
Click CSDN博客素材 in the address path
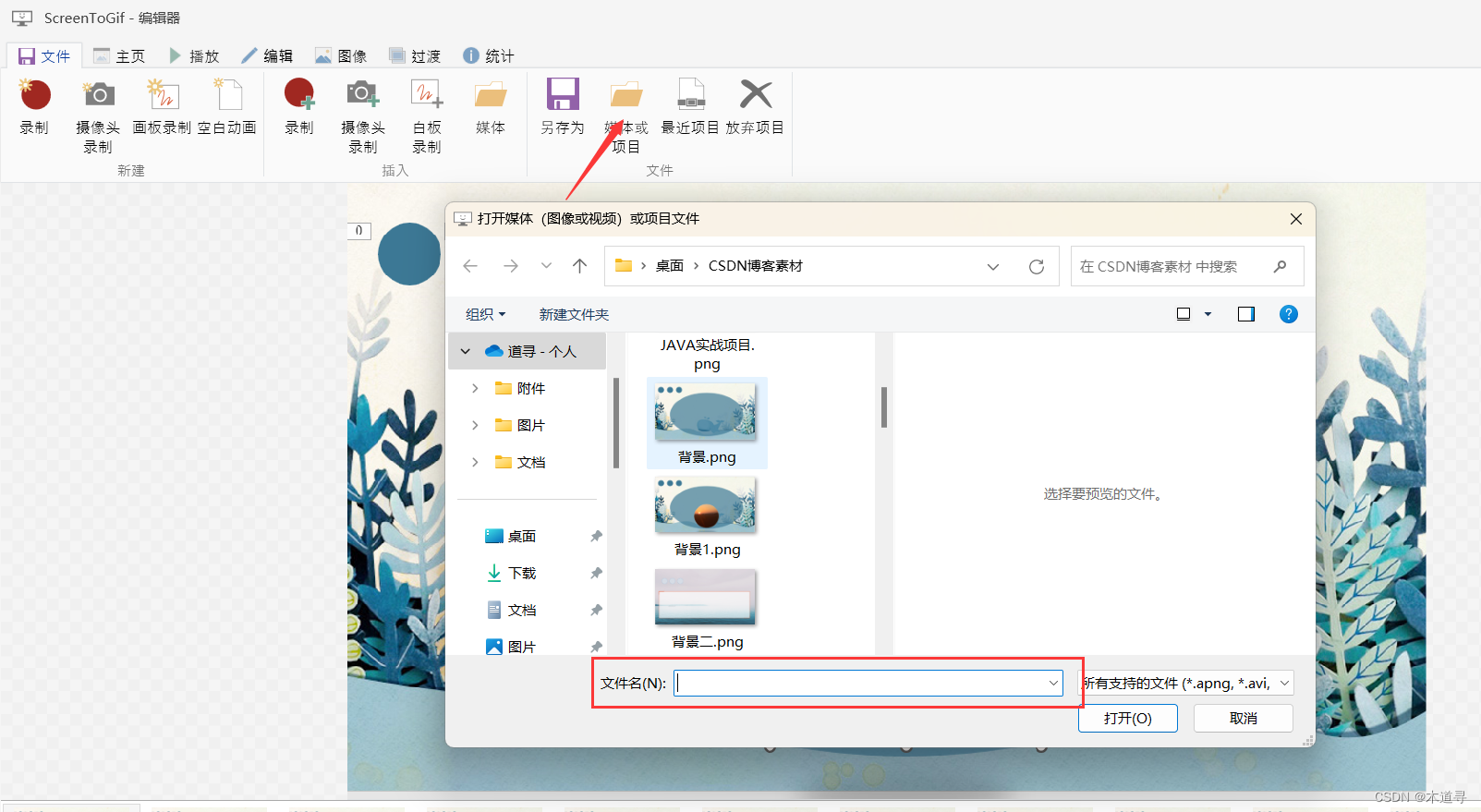point(756,266)
